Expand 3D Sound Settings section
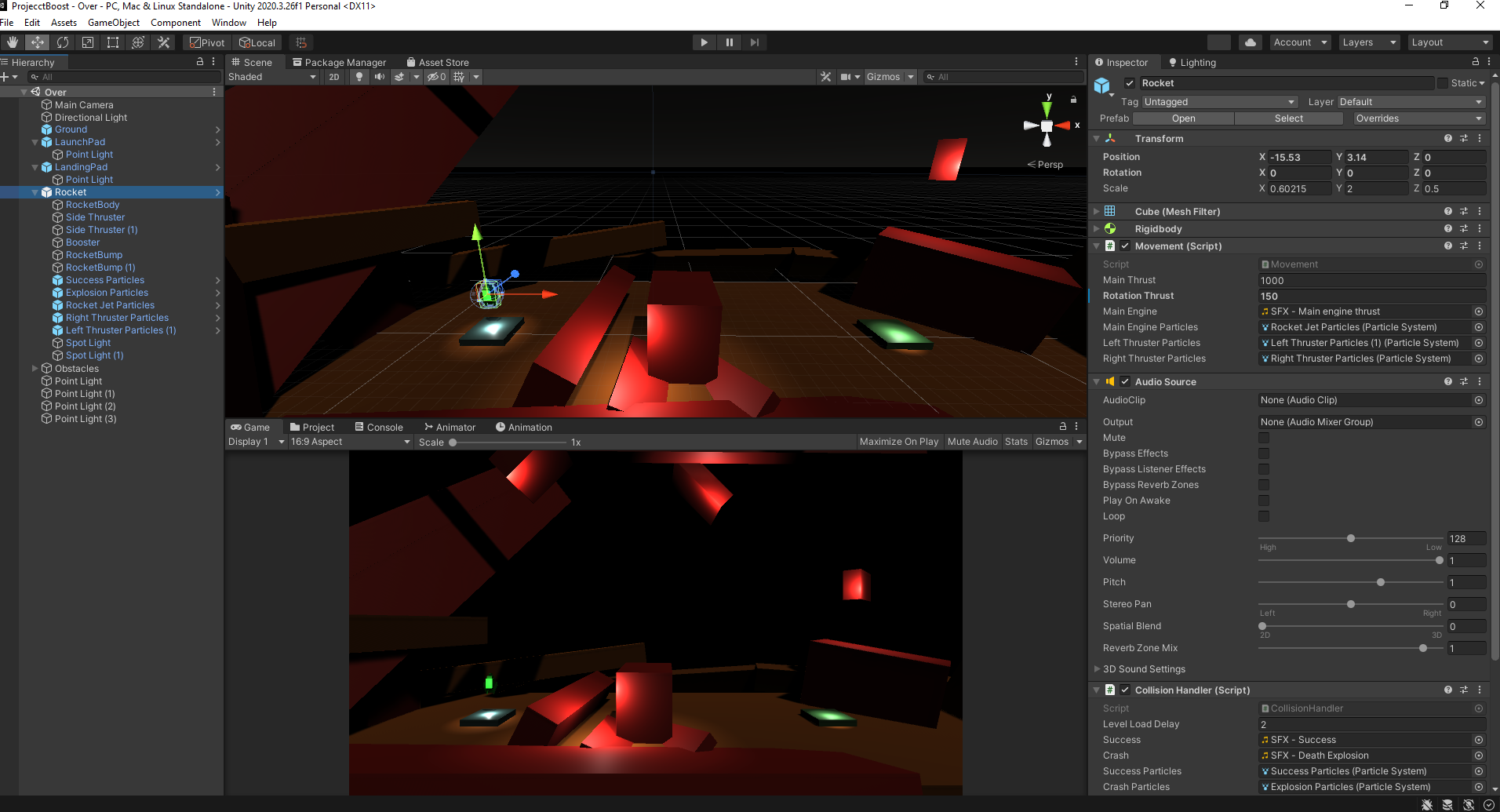This screenshot has width=1500, height=812. 1097,669
